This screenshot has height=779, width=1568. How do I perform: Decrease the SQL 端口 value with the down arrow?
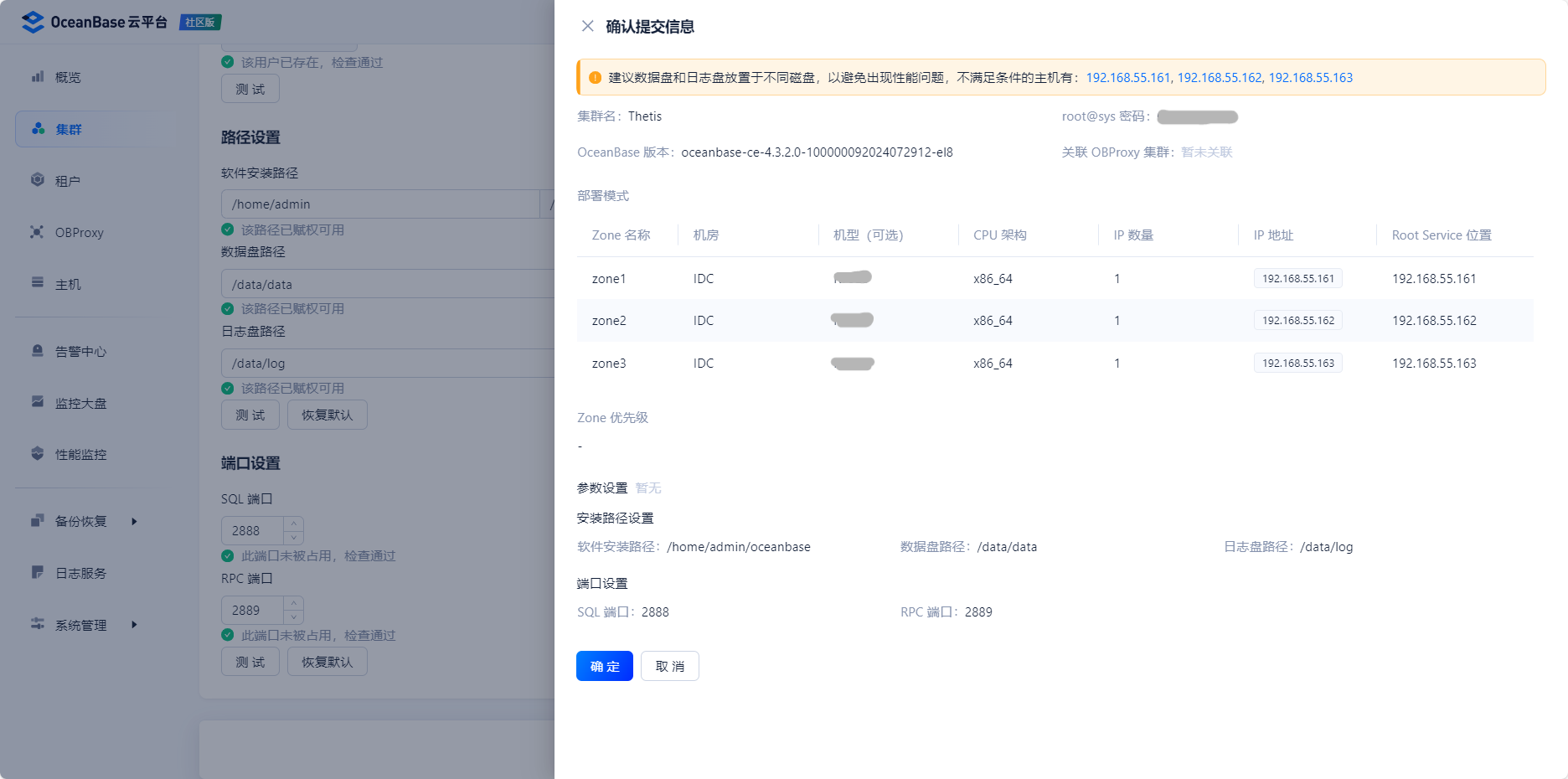click(294, 538)
